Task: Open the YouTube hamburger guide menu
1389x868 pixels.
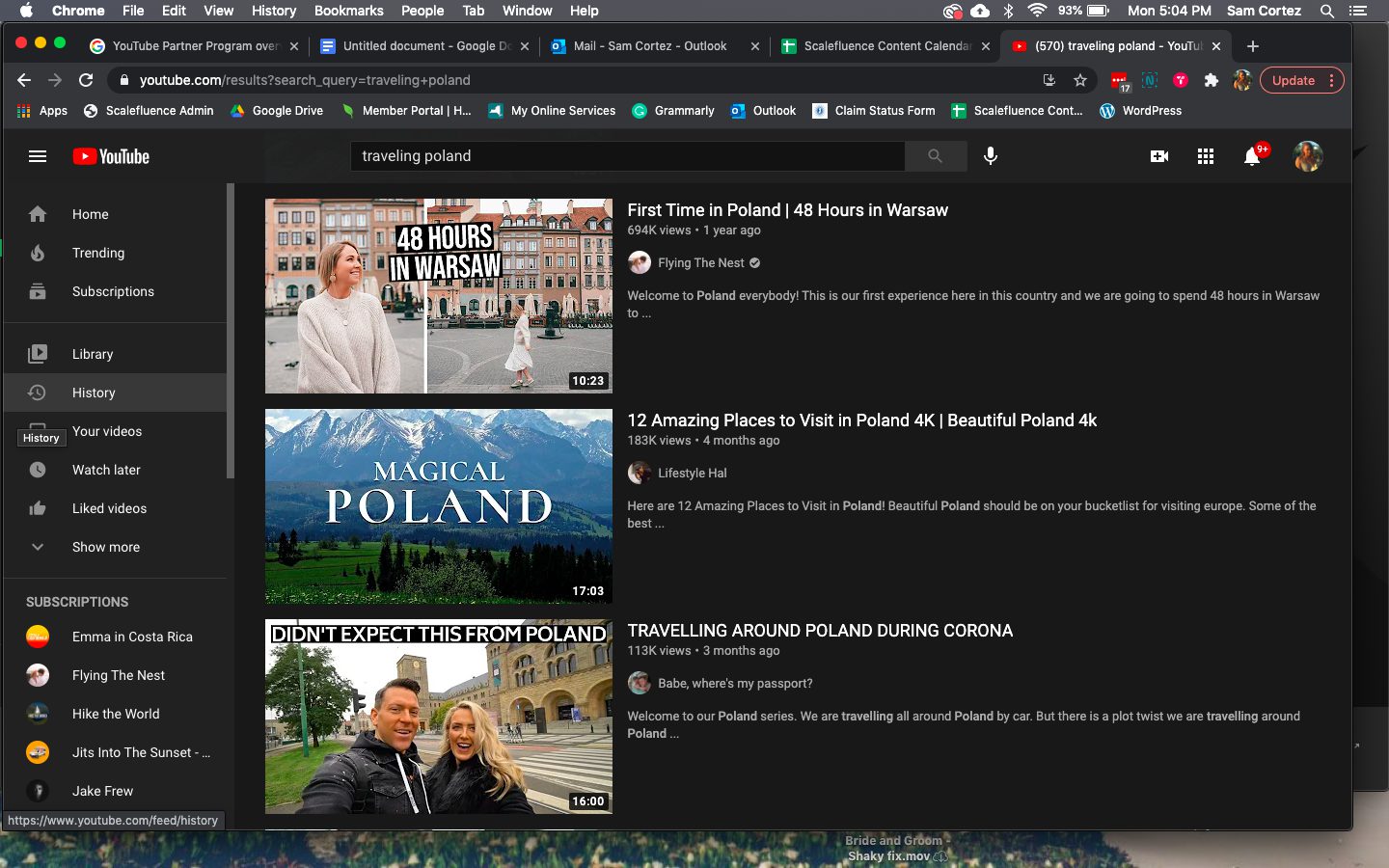Action: click(38, 156)
